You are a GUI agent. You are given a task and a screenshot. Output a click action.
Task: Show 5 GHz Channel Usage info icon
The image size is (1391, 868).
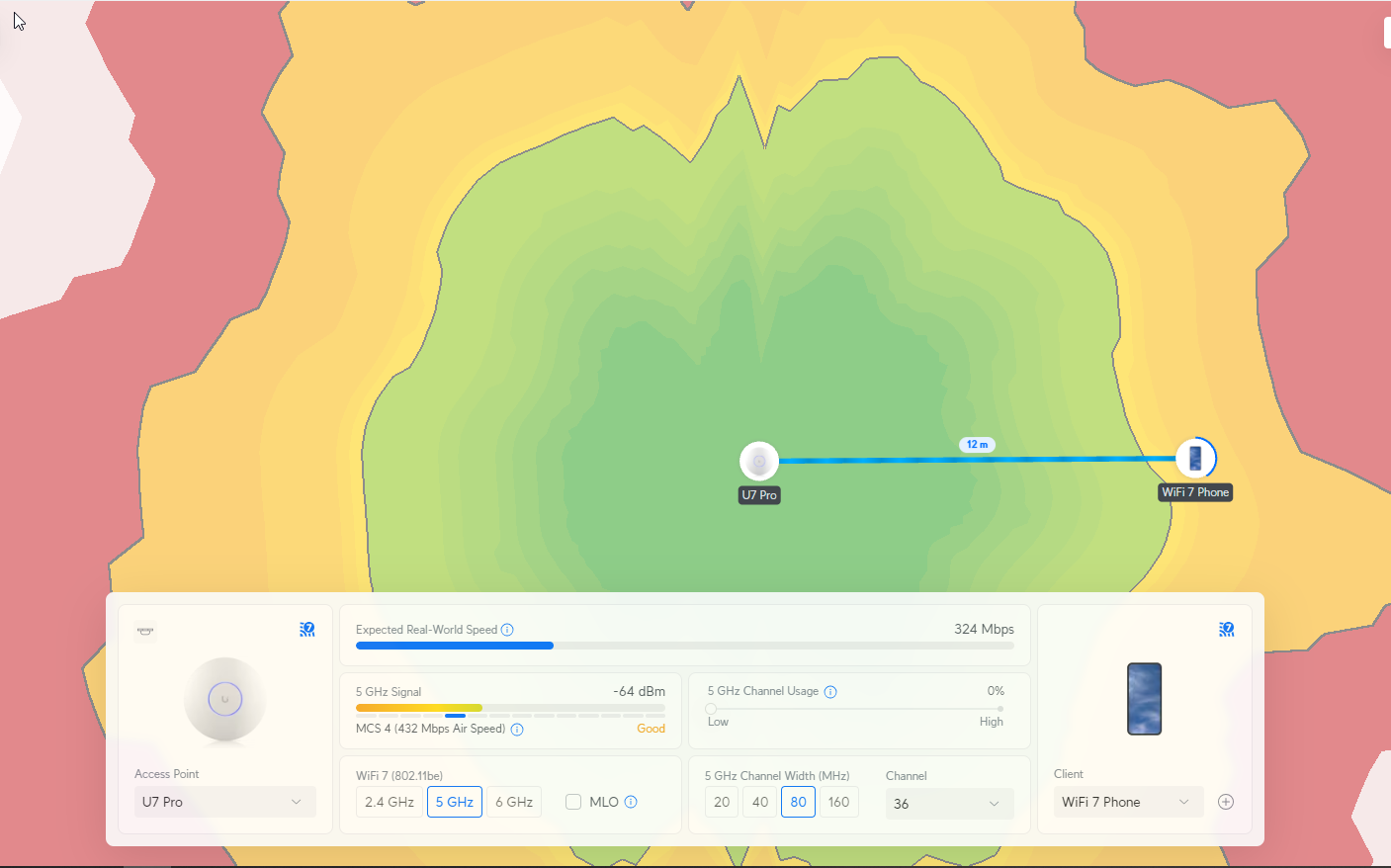point(830,692)
